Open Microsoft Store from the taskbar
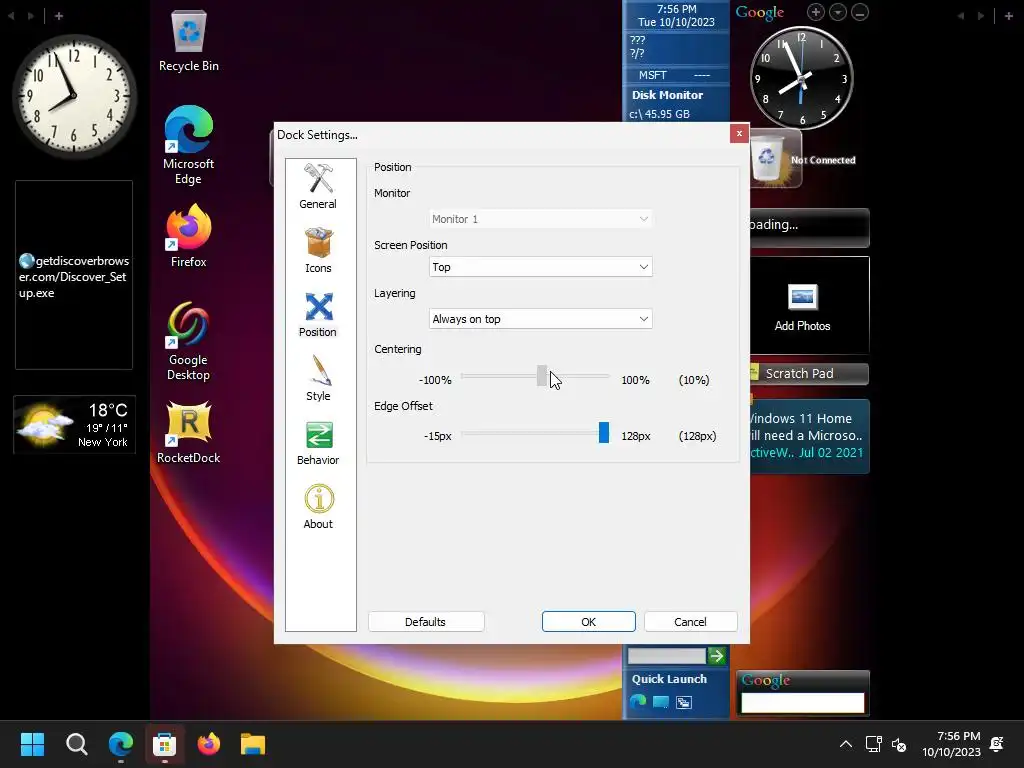 (165, 744)
